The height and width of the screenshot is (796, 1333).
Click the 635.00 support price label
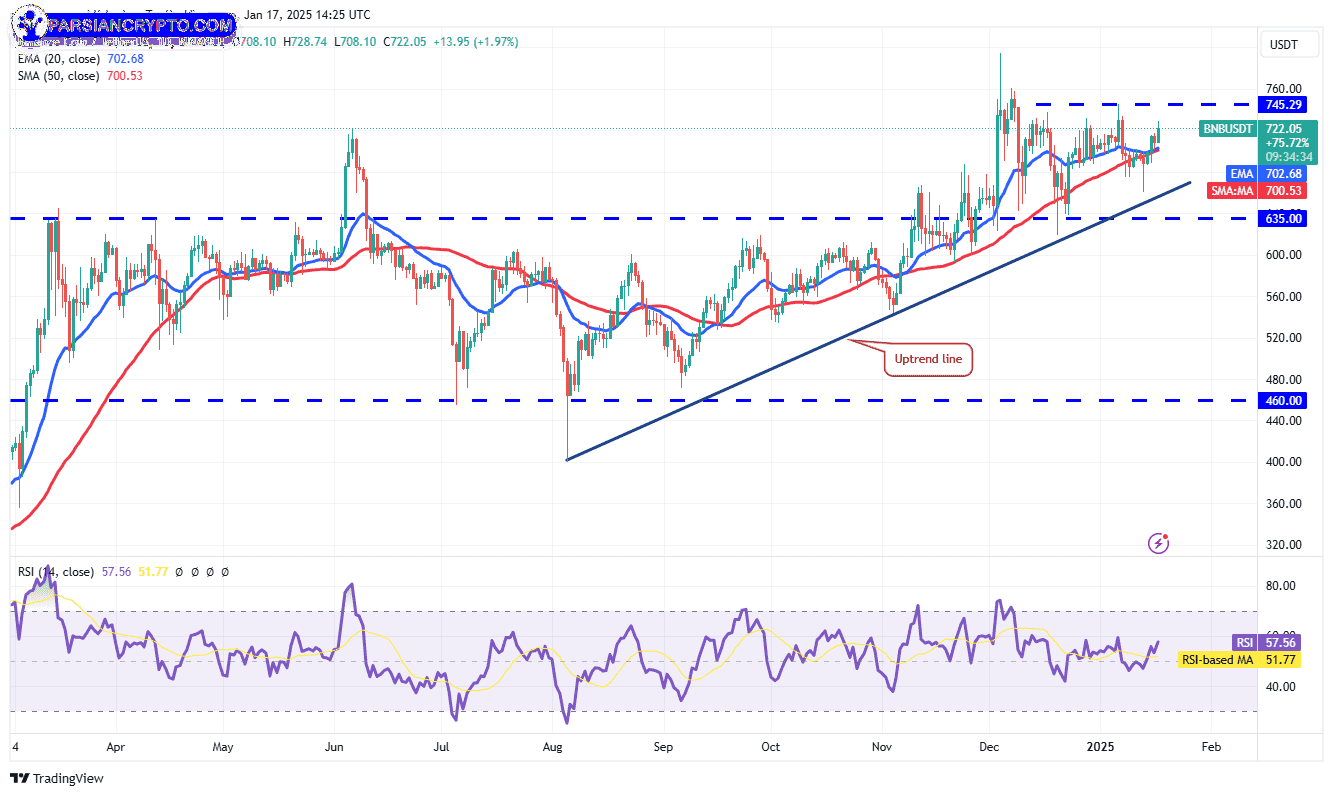click(x=1283, y=218)
